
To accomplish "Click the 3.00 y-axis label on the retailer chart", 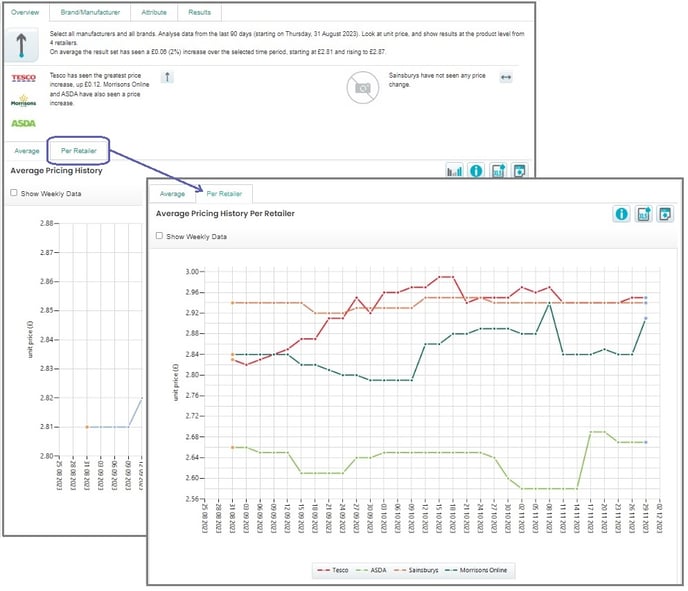I will (192, 272).
